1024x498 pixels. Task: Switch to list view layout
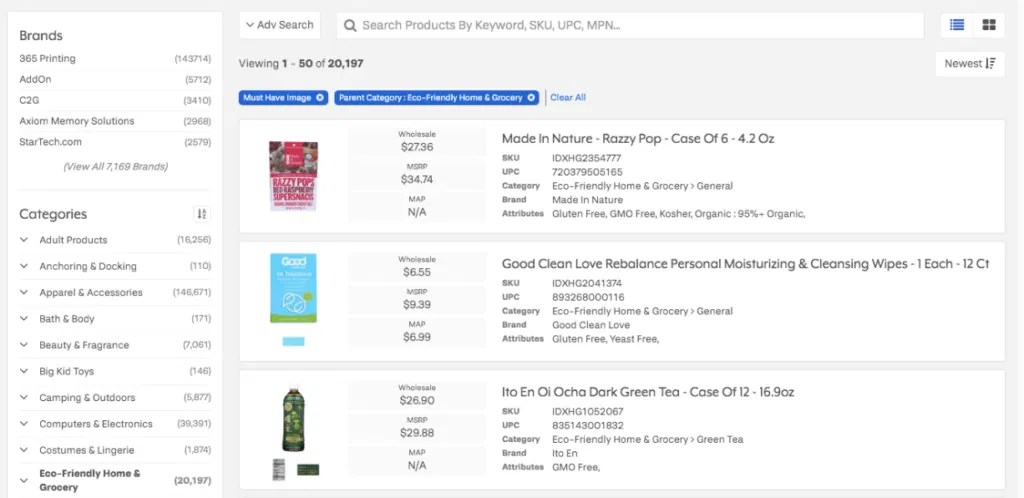click(x=957, y=25)
